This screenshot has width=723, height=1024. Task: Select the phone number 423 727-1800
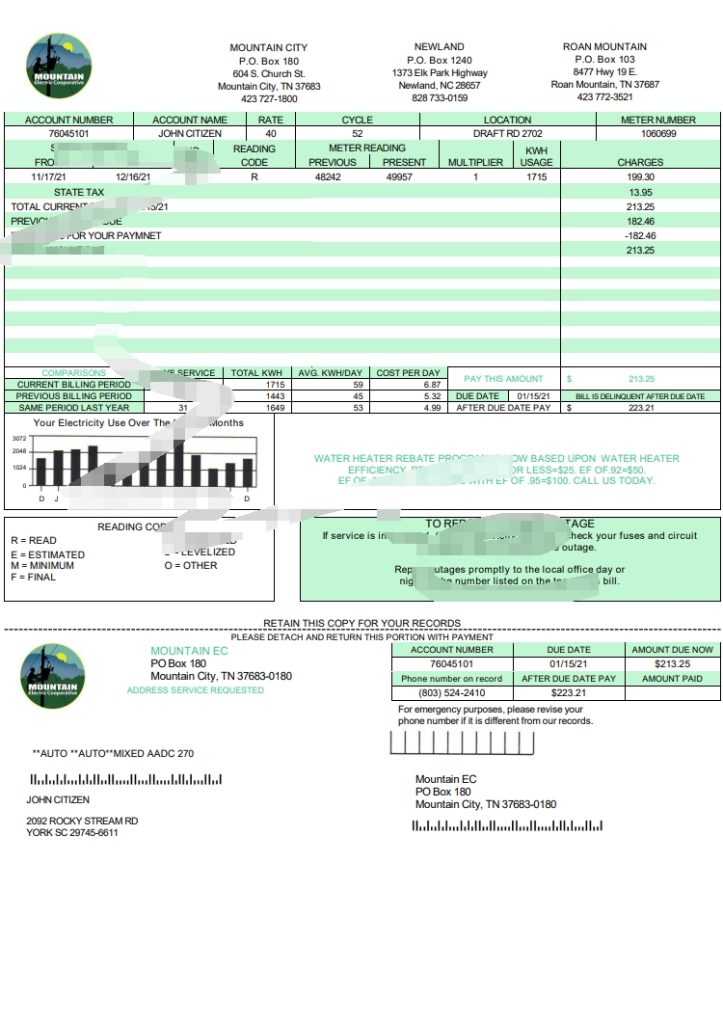click(x=269, y=99)
